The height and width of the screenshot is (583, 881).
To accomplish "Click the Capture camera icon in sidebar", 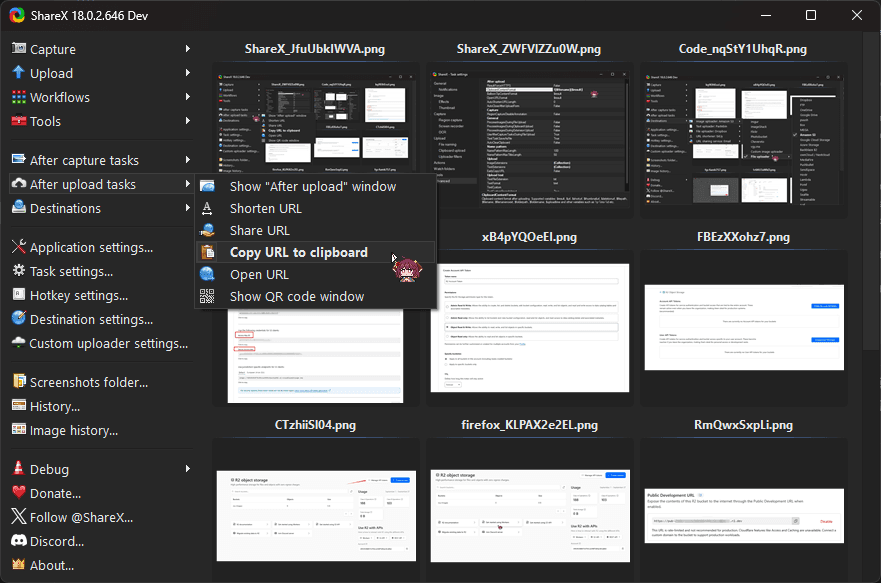I will pos(18,49).
